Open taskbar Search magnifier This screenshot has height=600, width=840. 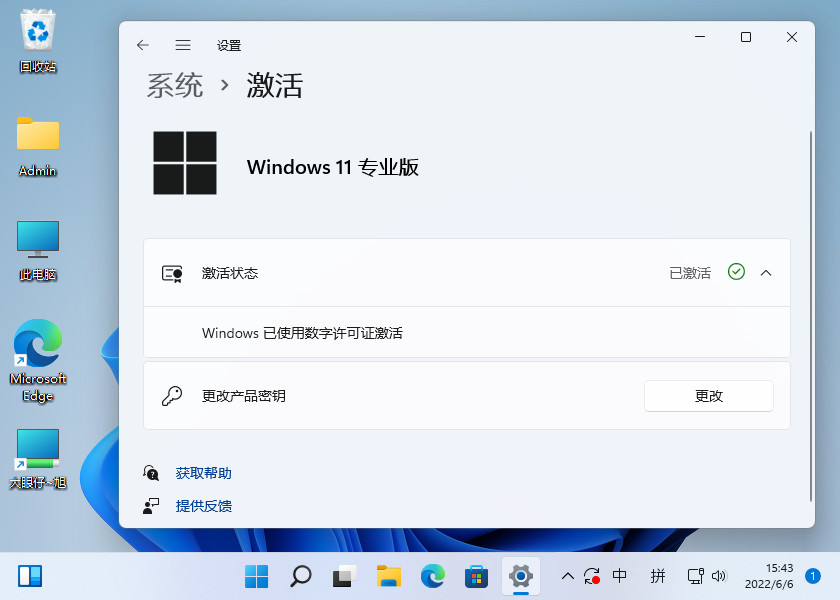(x=301, y=576)
